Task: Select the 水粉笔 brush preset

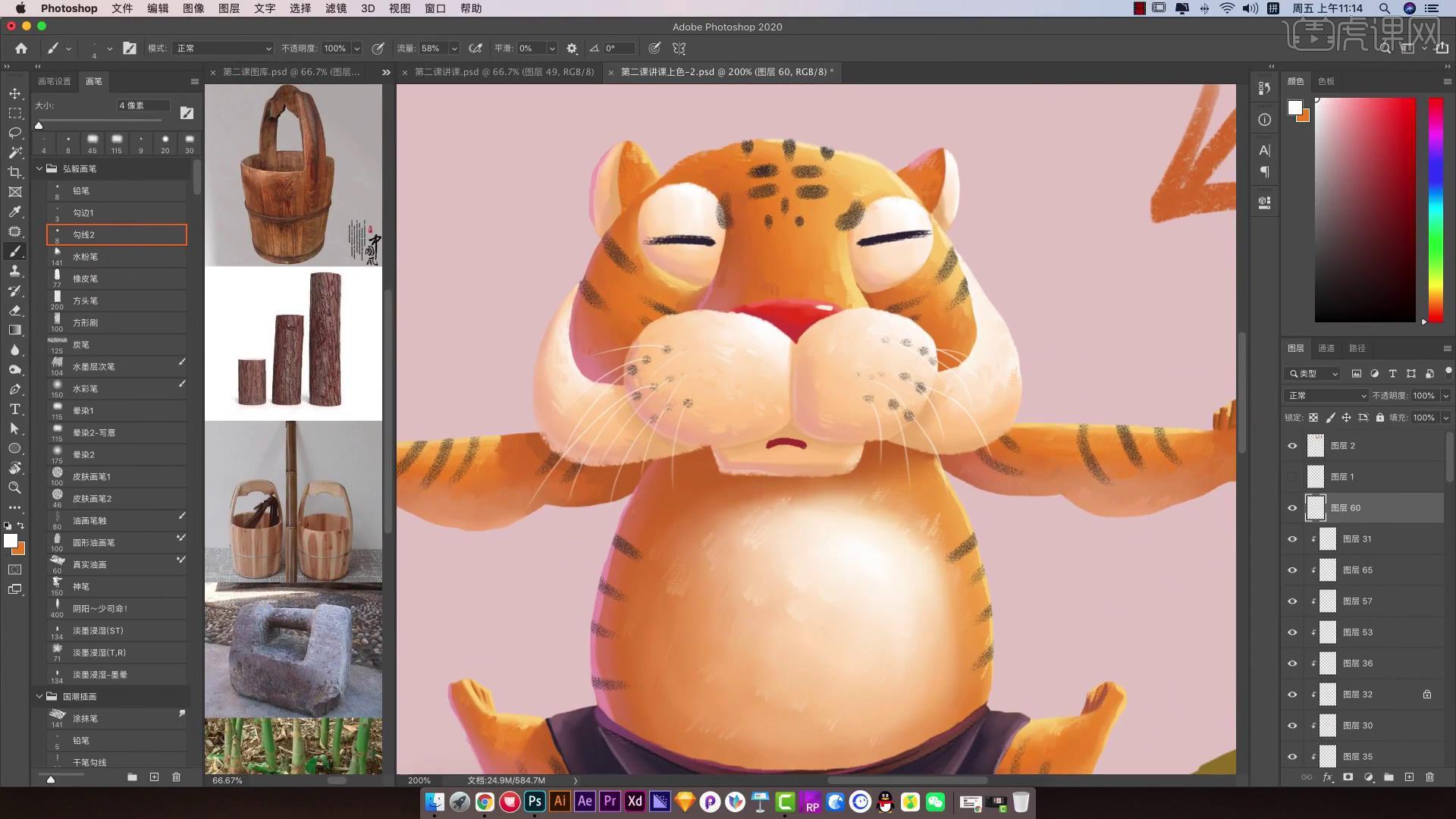Action: 117,257
